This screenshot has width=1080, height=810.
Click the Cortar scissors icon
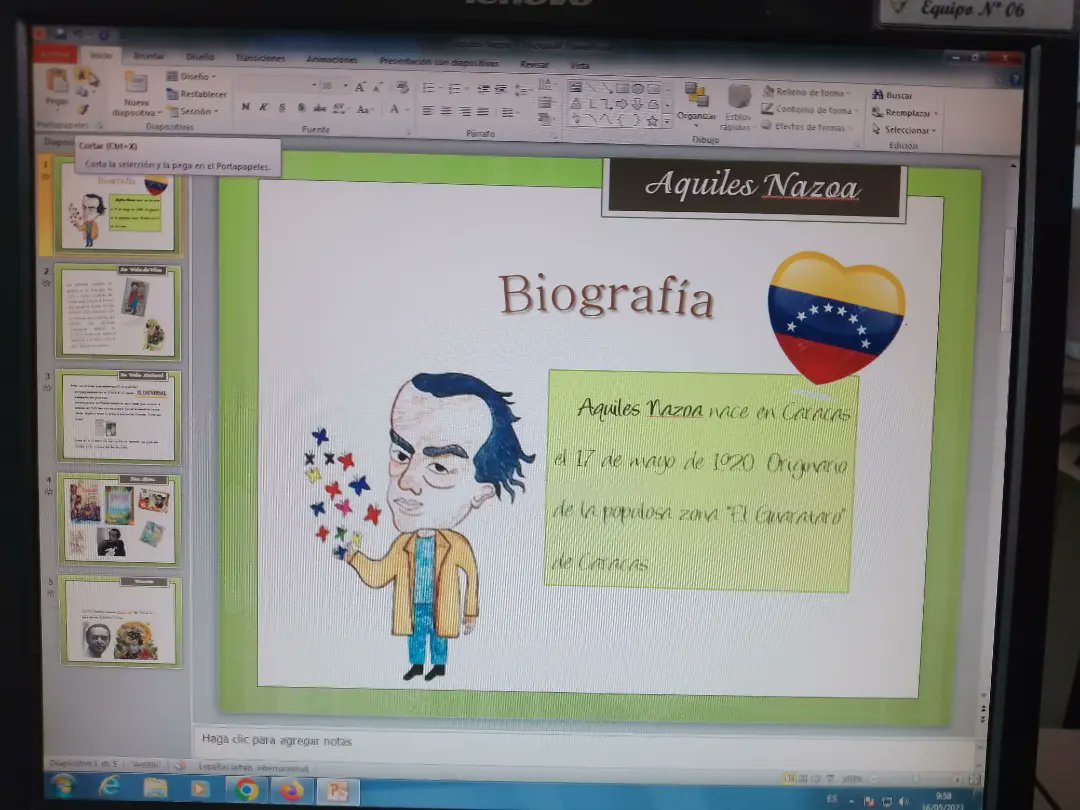click(83, 74)
